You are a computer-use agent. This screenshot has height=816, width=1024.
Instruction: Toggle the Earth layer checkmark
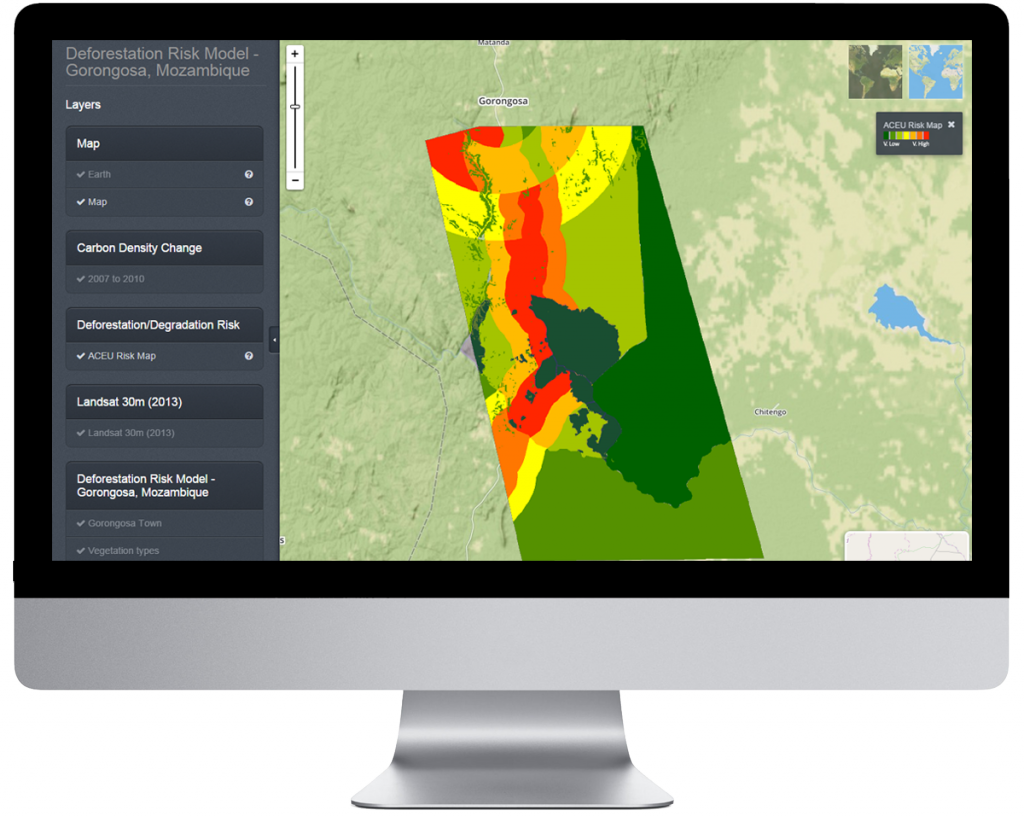point(81,174)
